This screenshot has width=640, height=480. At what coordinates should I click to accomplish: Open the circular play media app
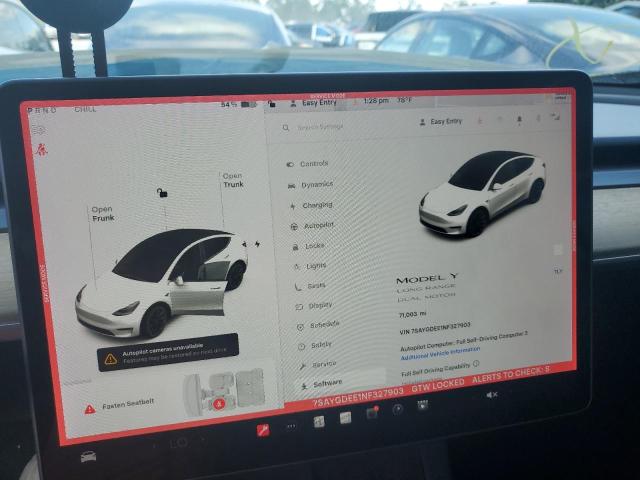(398, 409)
